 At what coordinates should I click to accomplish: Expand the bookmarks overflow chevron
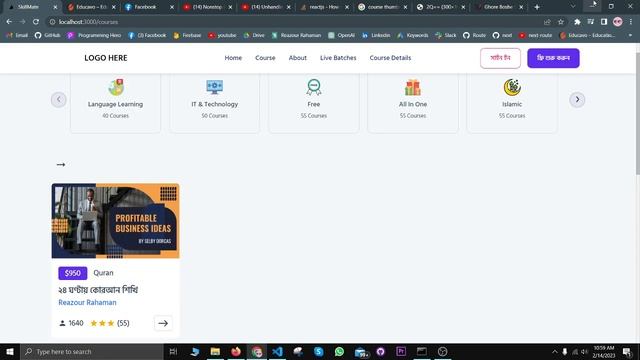(x=630, y=36)
